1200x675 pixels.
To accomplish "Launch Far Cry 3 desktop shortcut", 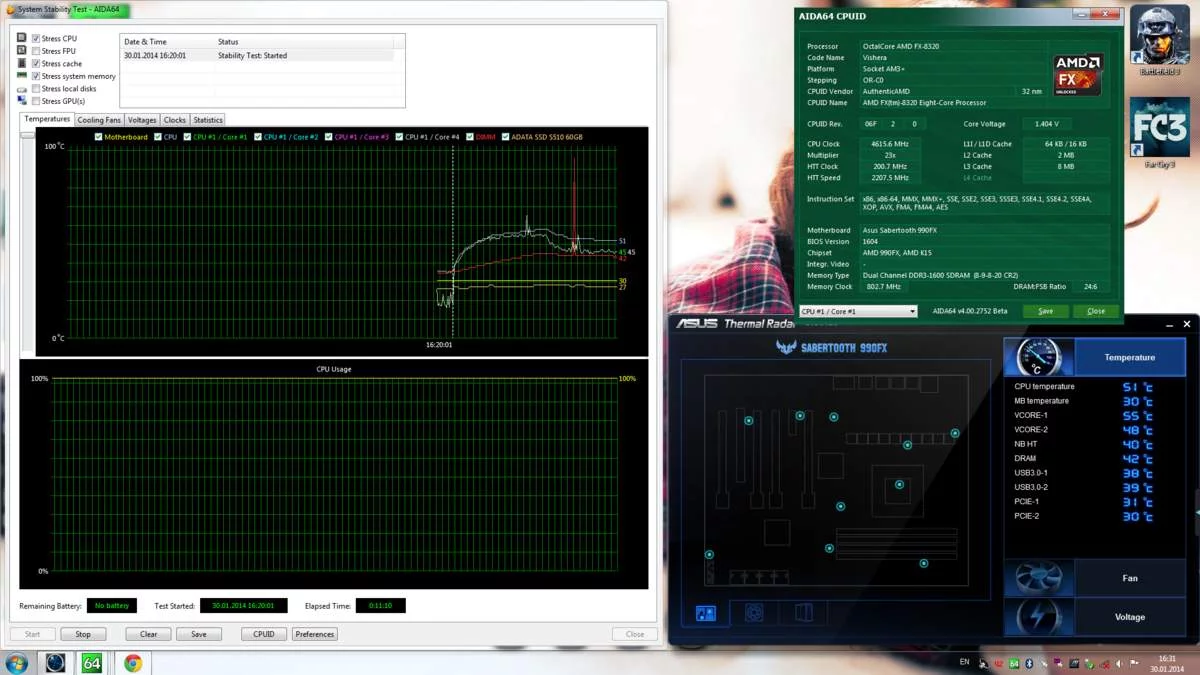I will (1159, 128).
